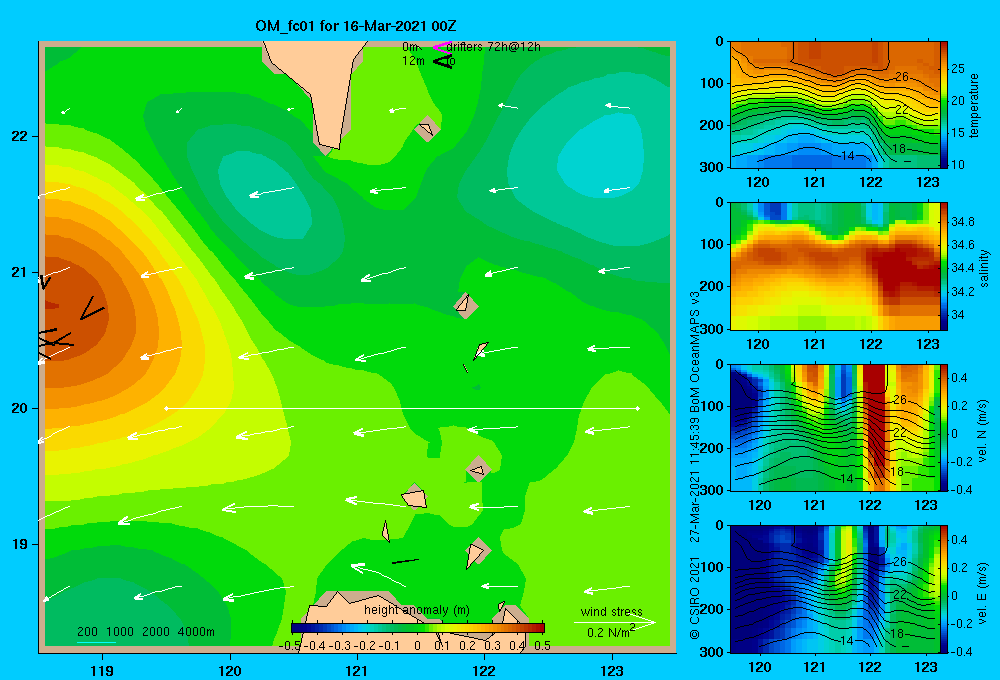
Task: Click the wind stress reference arrow
Action: [615, 623]
